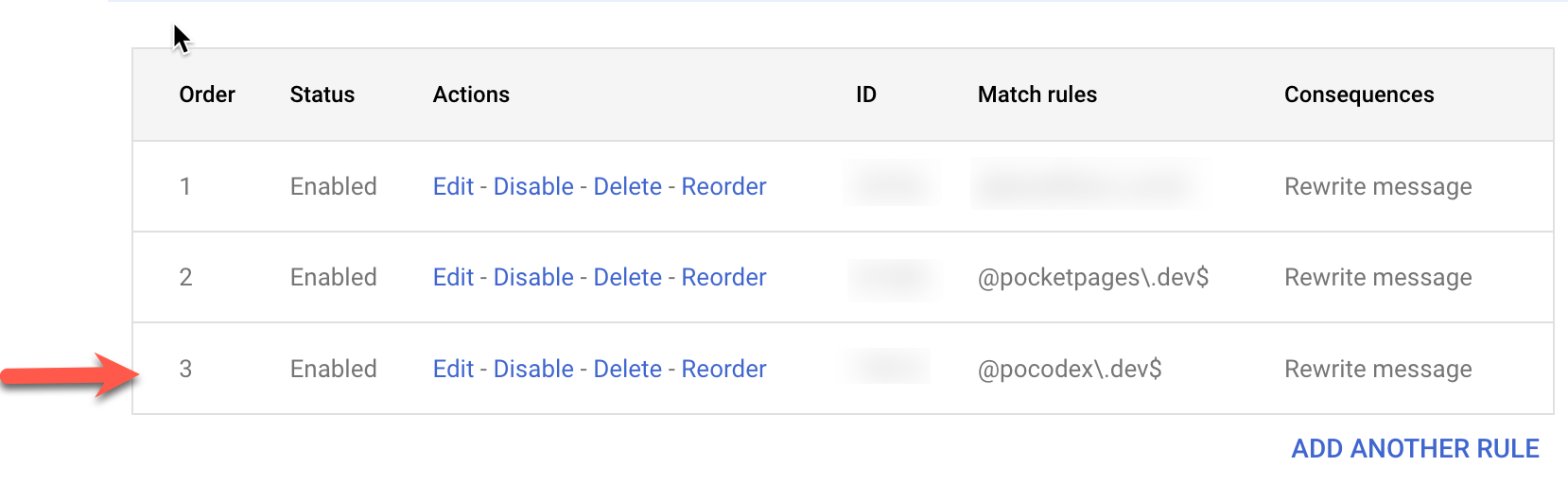Click the Order column header
Viewport: 1568px width, 501px height.
click(x=207, y=95)
